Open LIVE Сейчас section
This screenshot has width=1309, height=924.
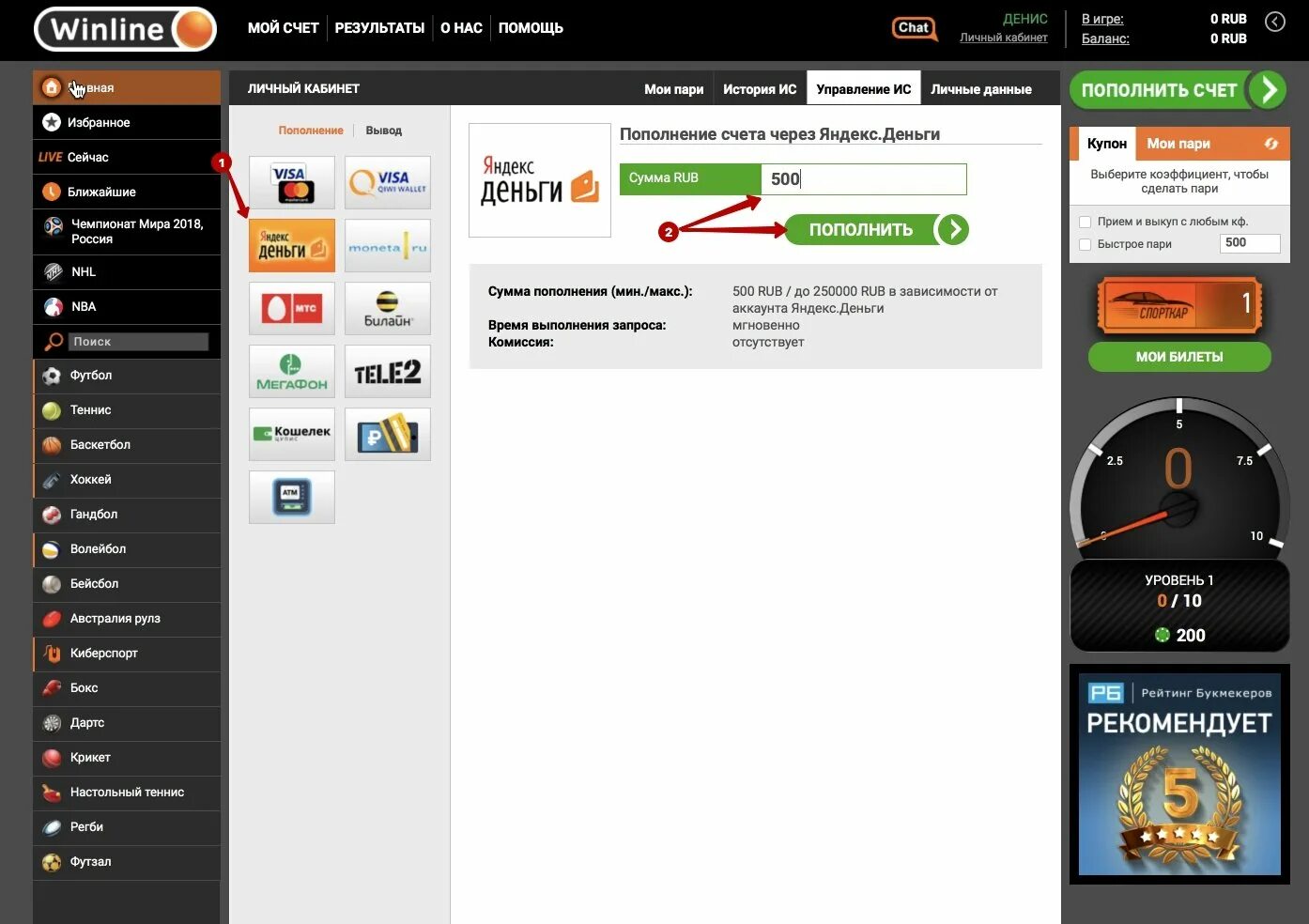tap(127, 157)
